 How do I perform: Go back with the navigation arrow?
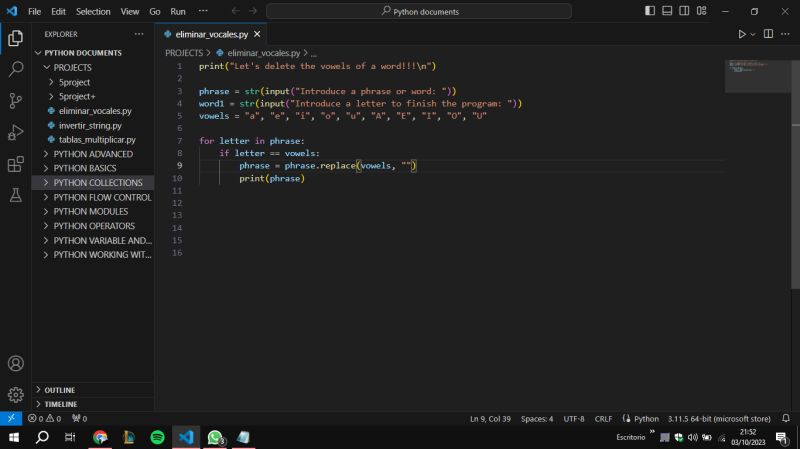point(235,11)
